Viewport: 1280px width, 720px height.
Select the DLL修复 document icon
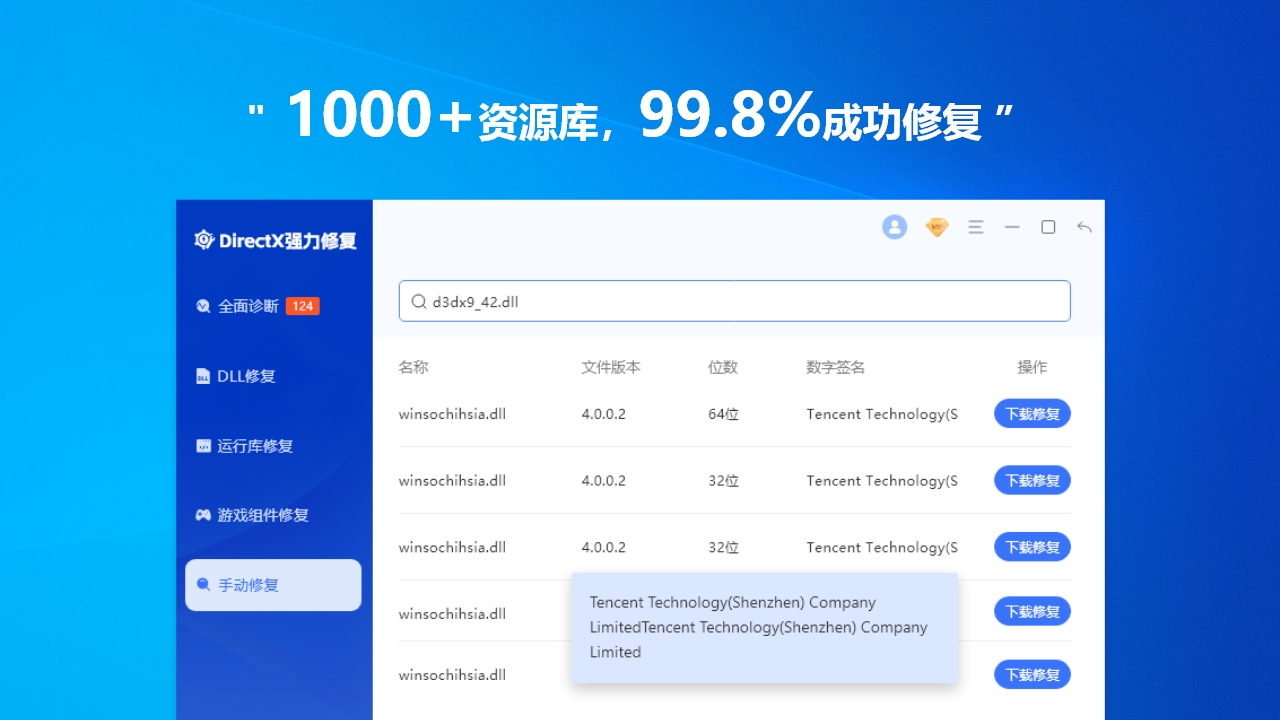pyautogui.click(x=204, y=376)
